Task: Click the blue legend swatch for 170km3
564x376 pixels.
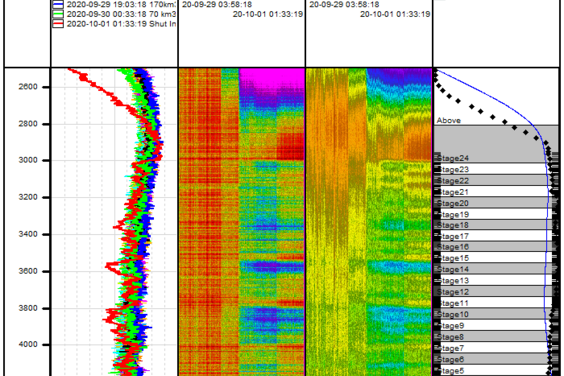Action: click(x=58, y=5)
